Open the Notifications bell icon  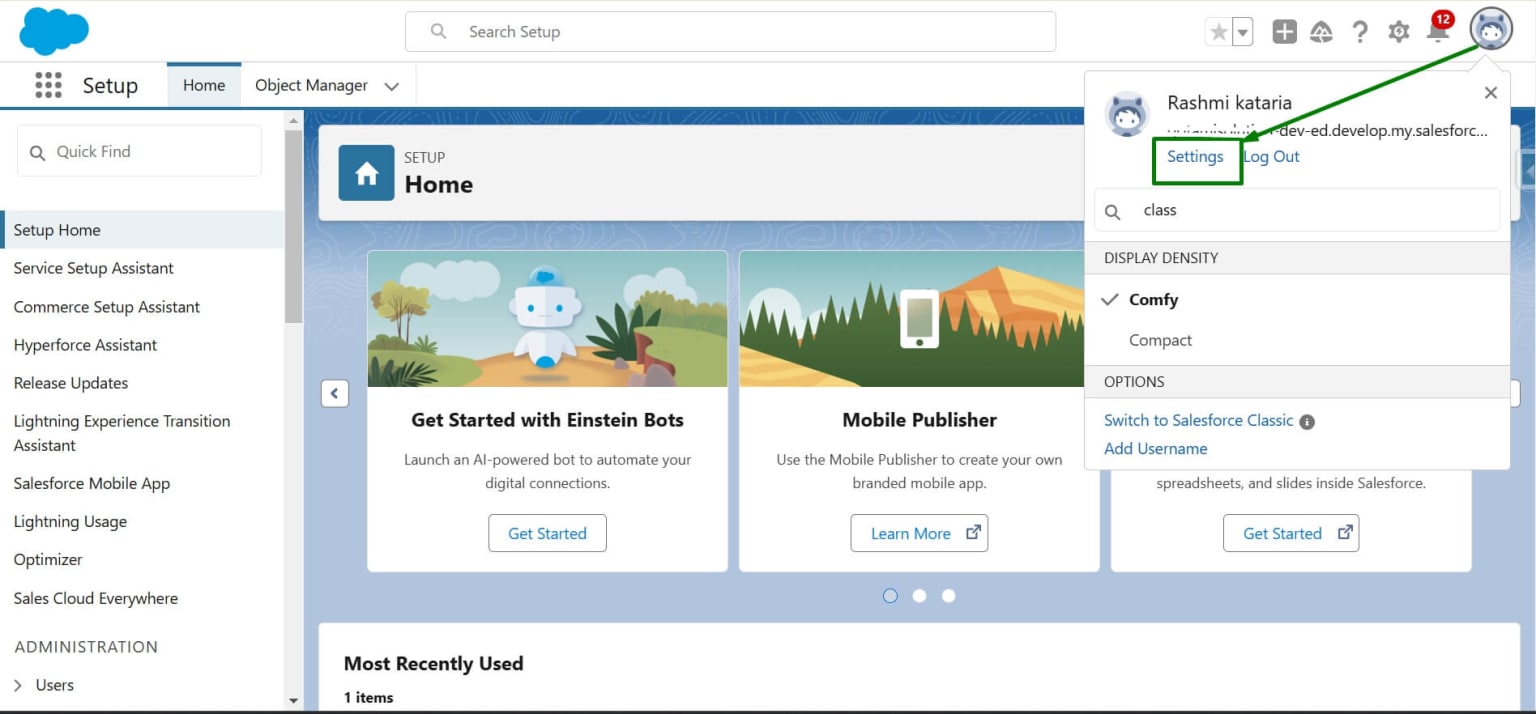coord(1438,30)
